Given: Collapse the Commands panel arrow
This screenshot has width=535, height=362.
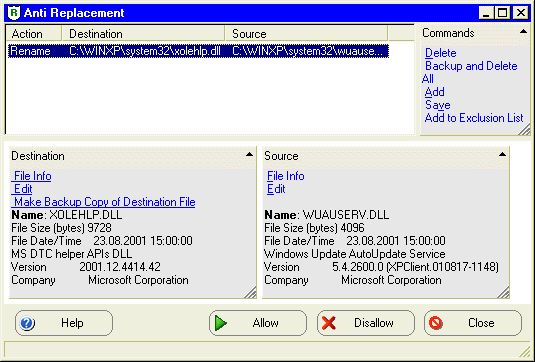Looking at the screenshot, I should [523, 32].
